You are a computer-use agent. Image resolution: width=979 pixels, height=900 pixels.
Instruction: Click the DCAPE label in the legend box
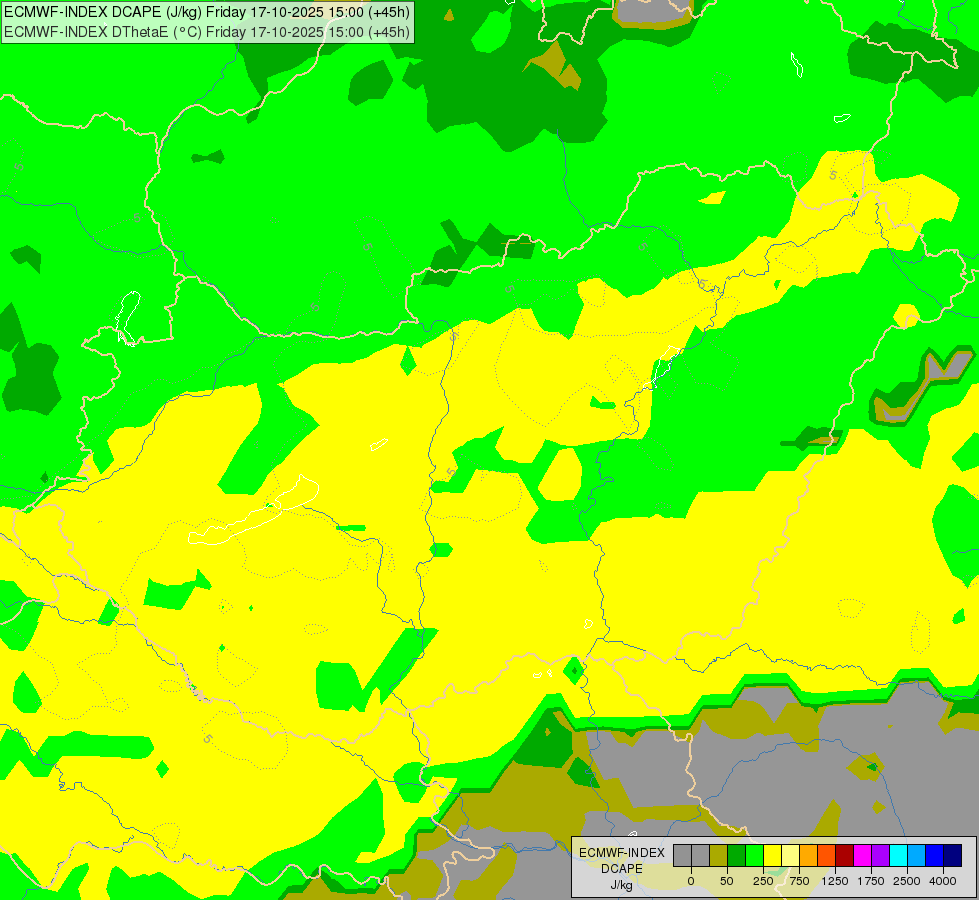coord(622,869)
